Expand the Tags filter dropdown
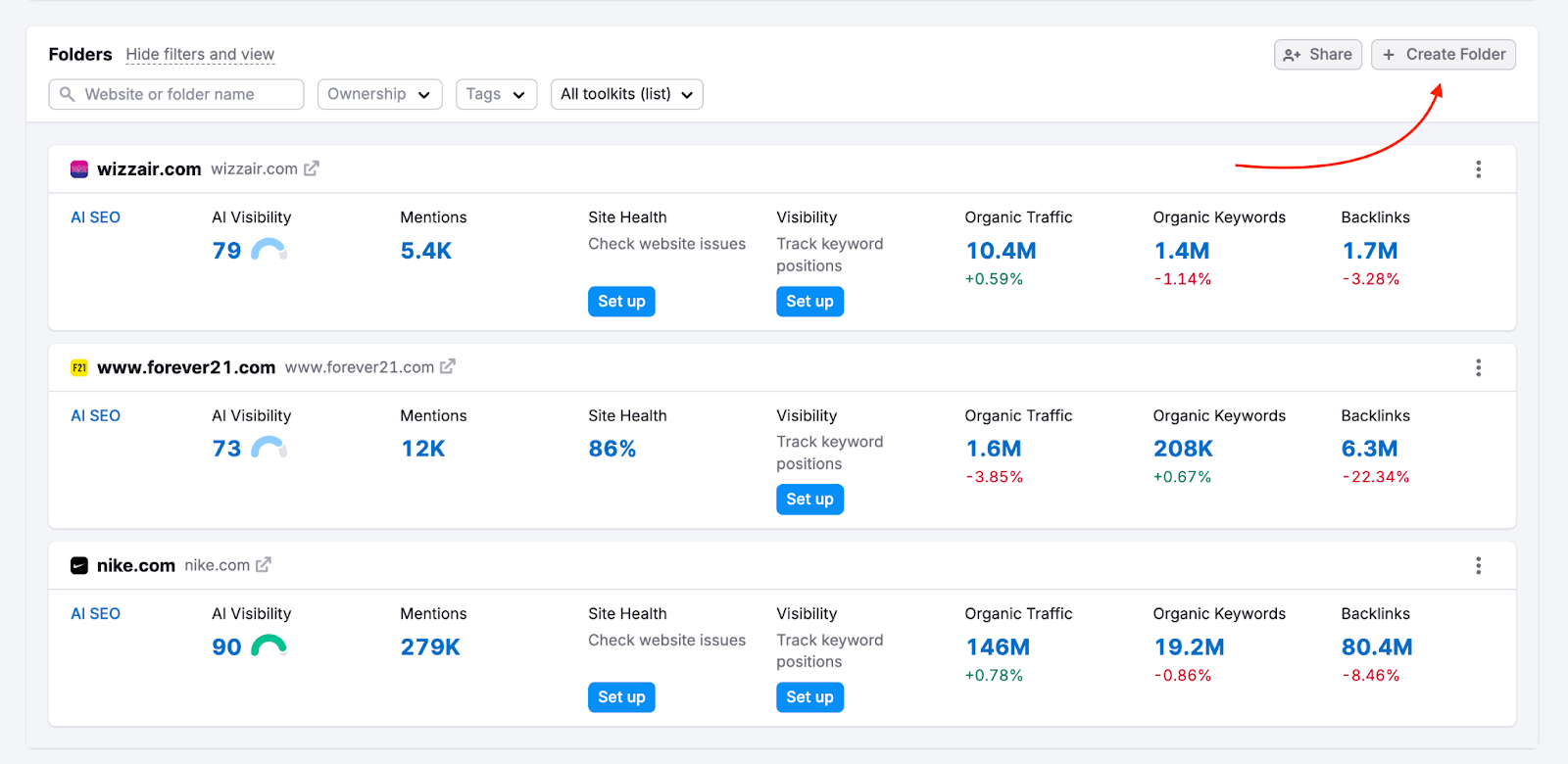 [x=496, y=94]
